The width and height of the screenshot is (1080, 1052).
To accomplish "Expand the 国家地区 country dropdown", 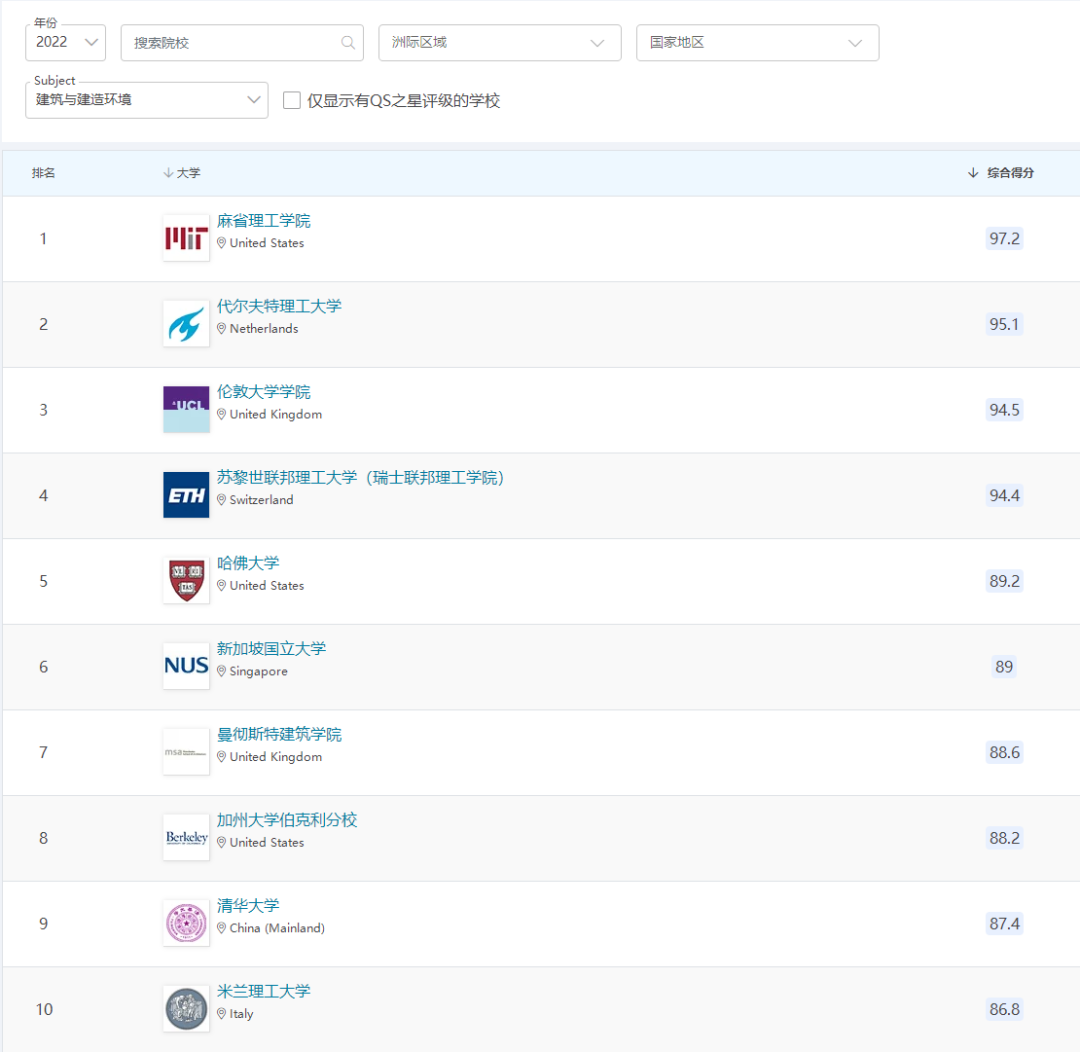I will click(757, 43).
